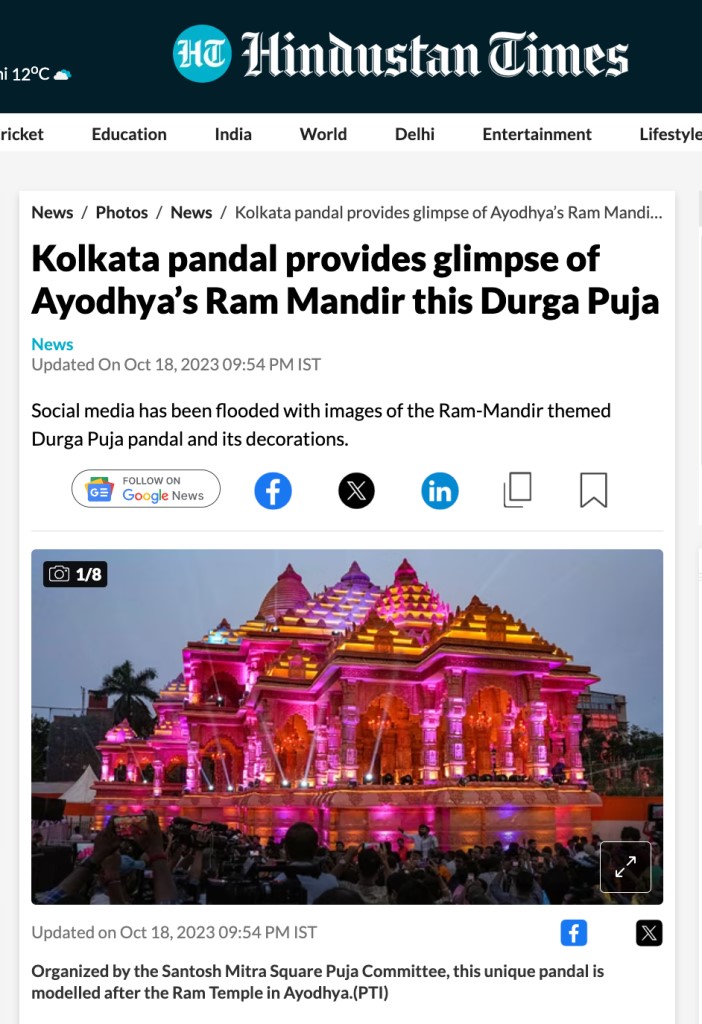The width and height of the screenshot is (702, 1024).
Task: Open the Entertainment section
Action: (537, 134)
